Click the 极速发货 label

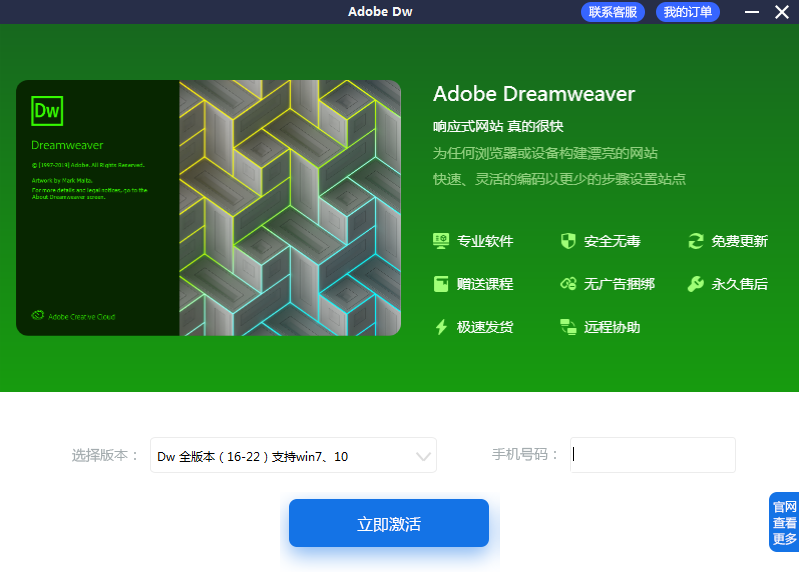tap(485, 327)
